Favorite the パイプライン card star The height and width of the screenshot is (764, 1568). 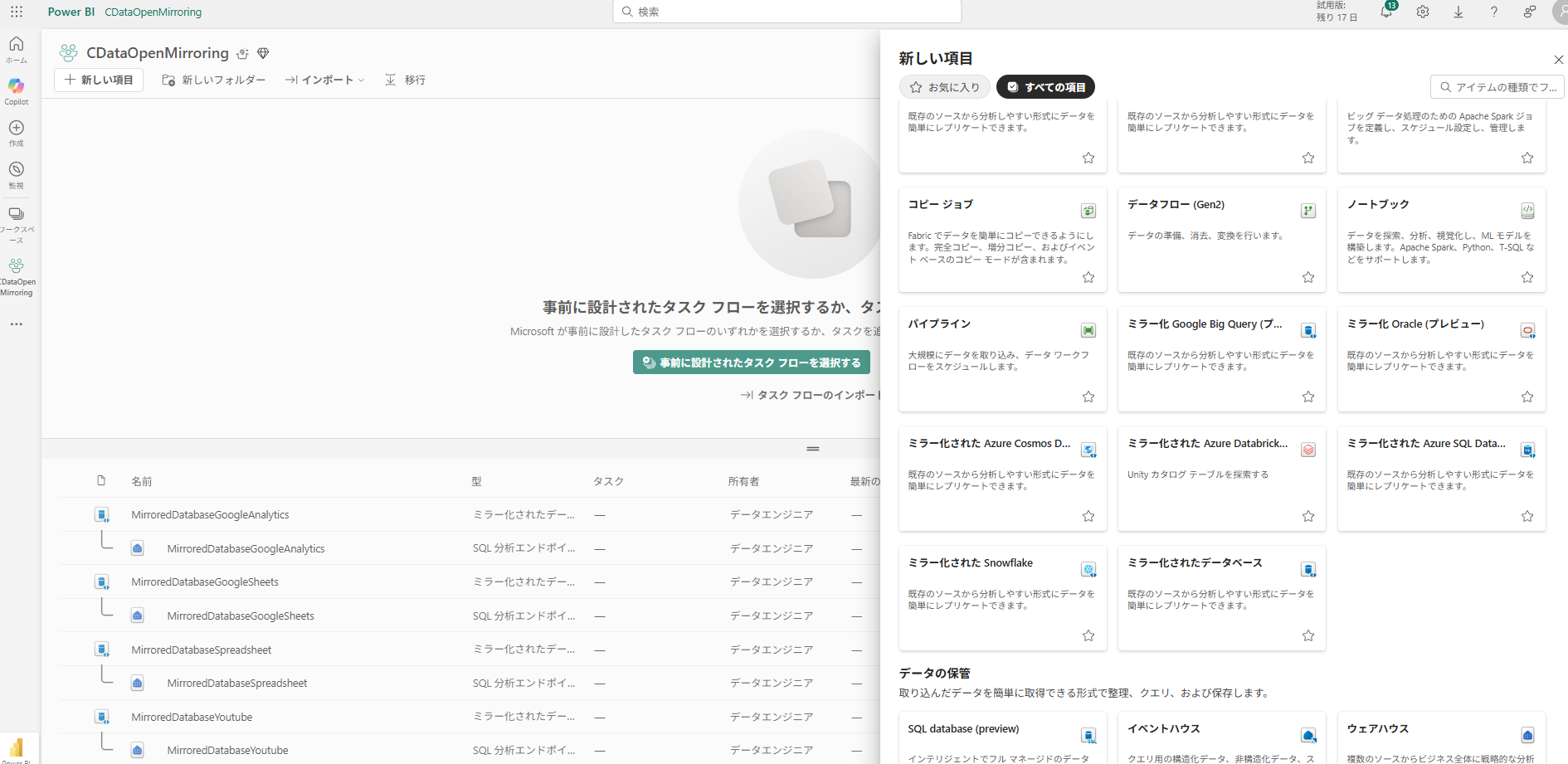click(x=1088, y=397)
